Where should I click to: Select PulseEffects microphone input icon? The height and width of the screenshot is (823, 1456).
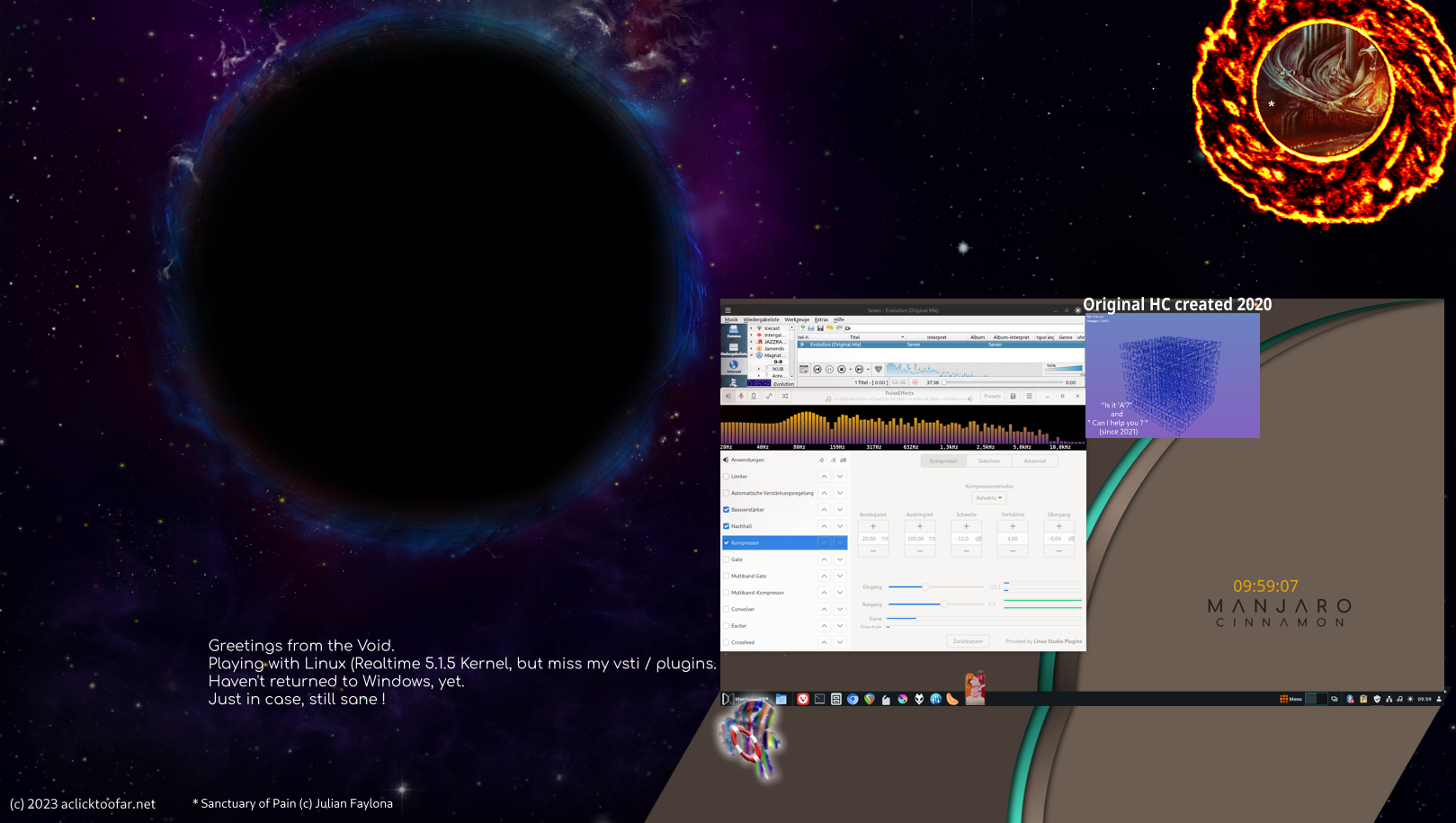[741, 396]
